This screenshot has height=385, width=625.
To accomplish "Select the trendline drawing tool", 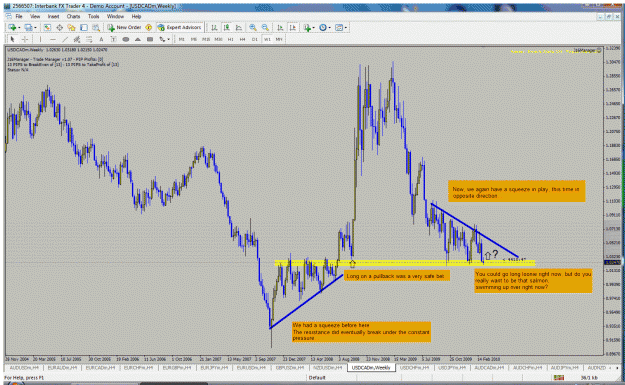I will point(65,39).
